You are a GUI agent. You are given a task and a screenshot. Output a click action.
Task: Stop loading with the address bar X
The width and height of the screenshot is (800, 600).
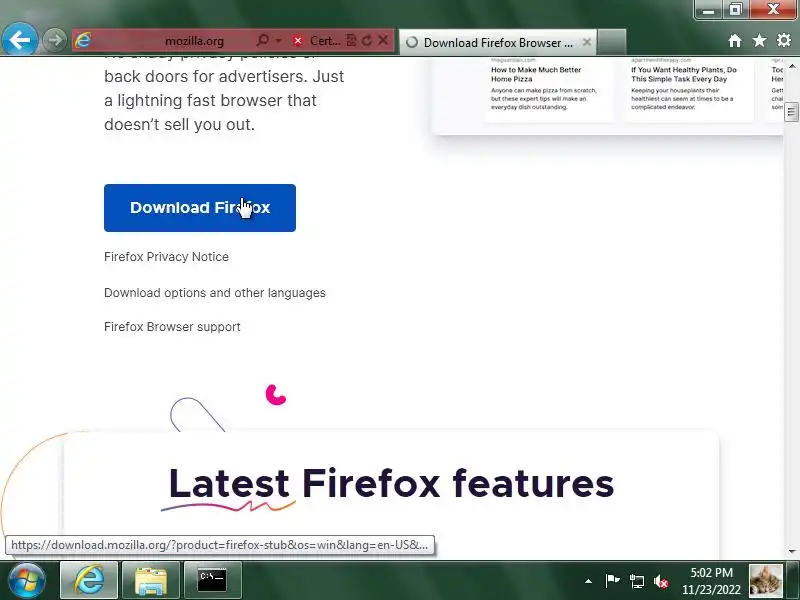383,40
